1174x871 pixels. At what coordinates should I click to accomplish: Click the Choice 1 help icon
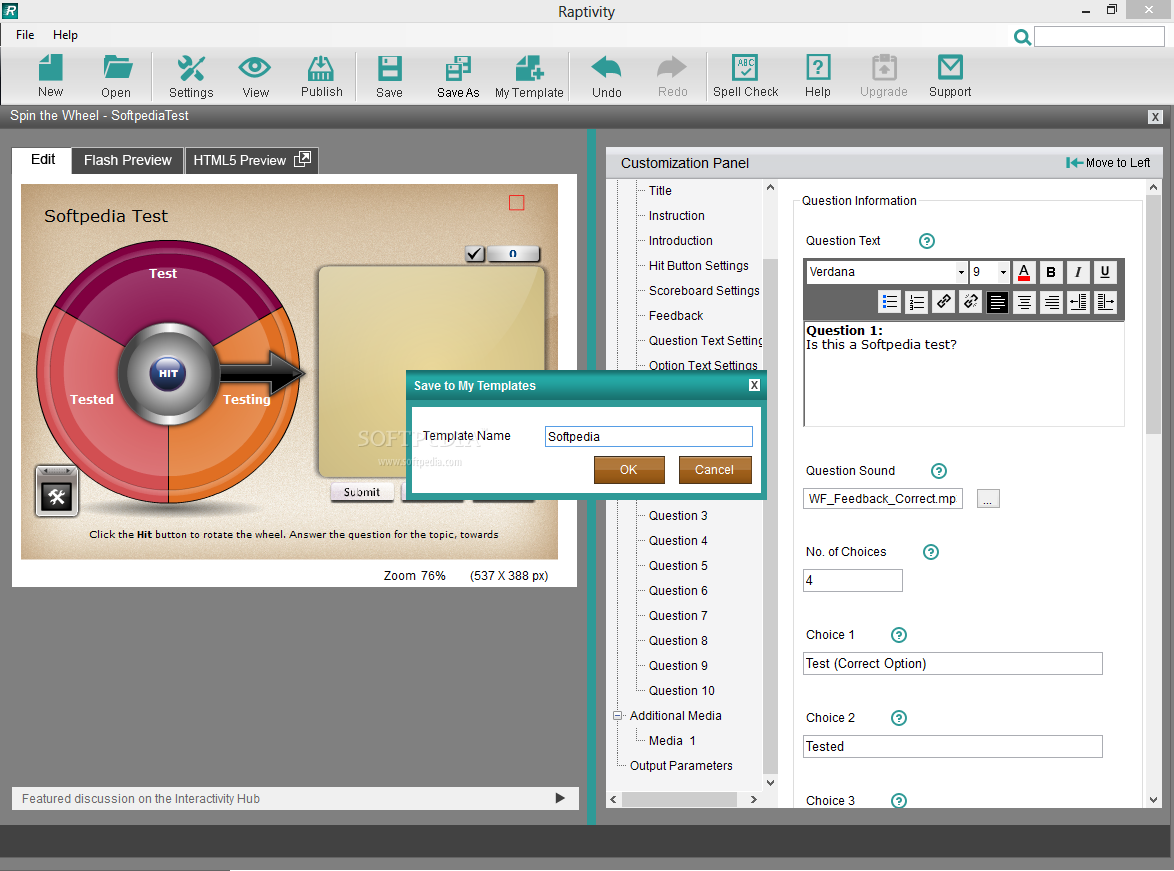898,635
